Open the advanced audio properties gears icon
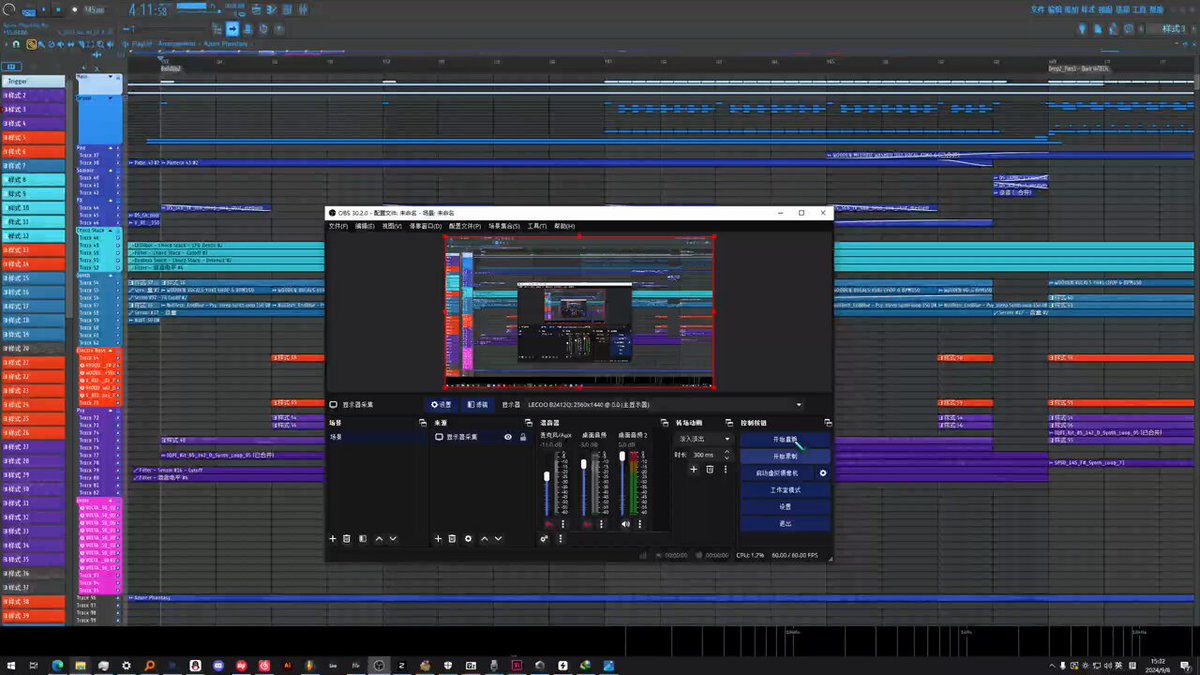 [x=545, y=539]
